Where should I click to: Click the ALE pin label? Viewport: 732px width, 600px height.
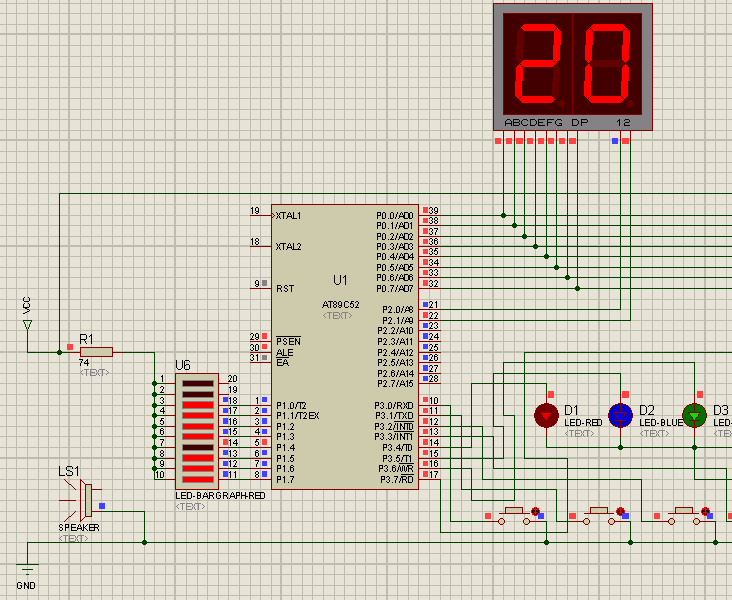tap(285, 353)
